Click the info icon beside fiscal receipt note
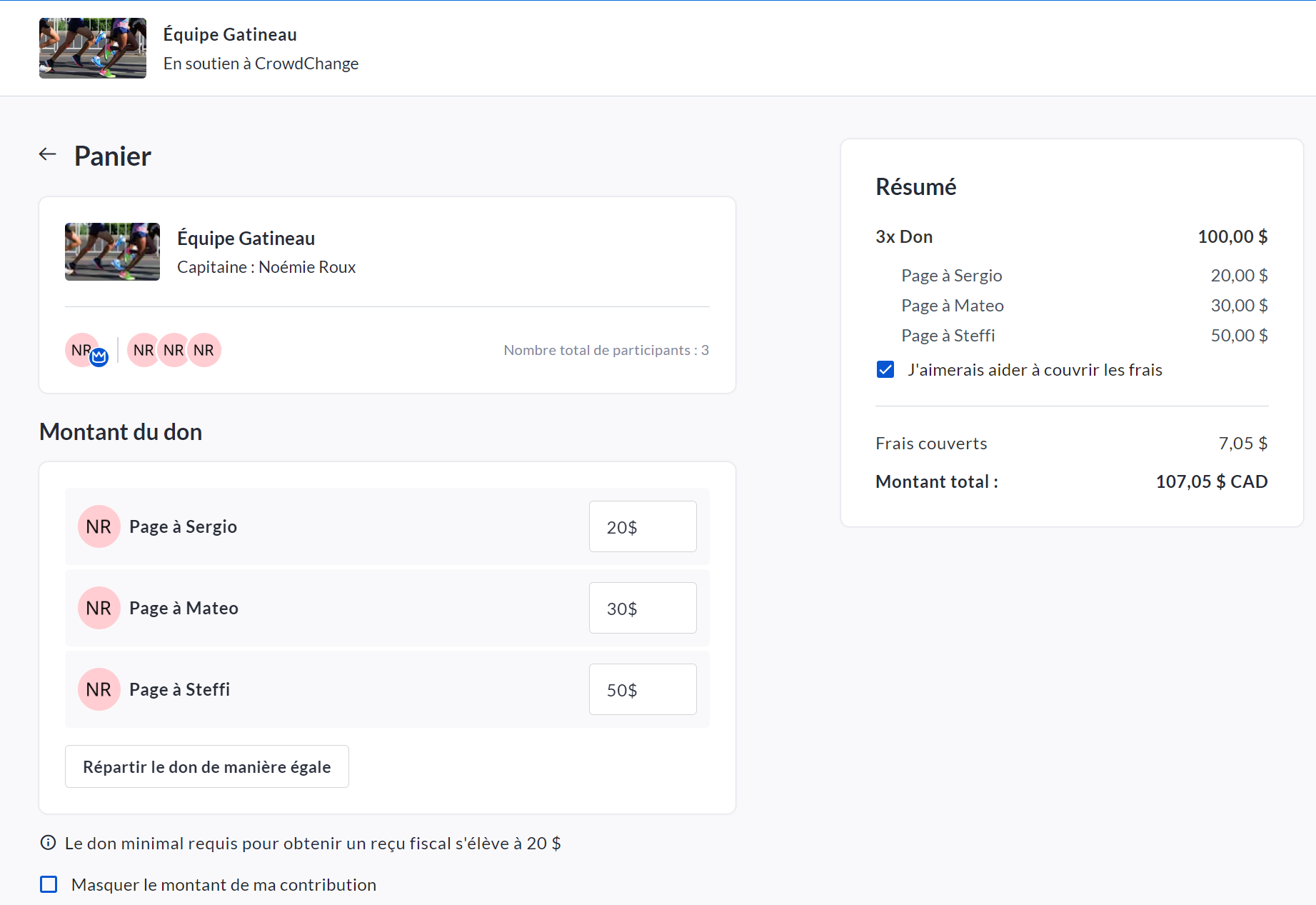The image size is (1316, 905). coord(48,843)
